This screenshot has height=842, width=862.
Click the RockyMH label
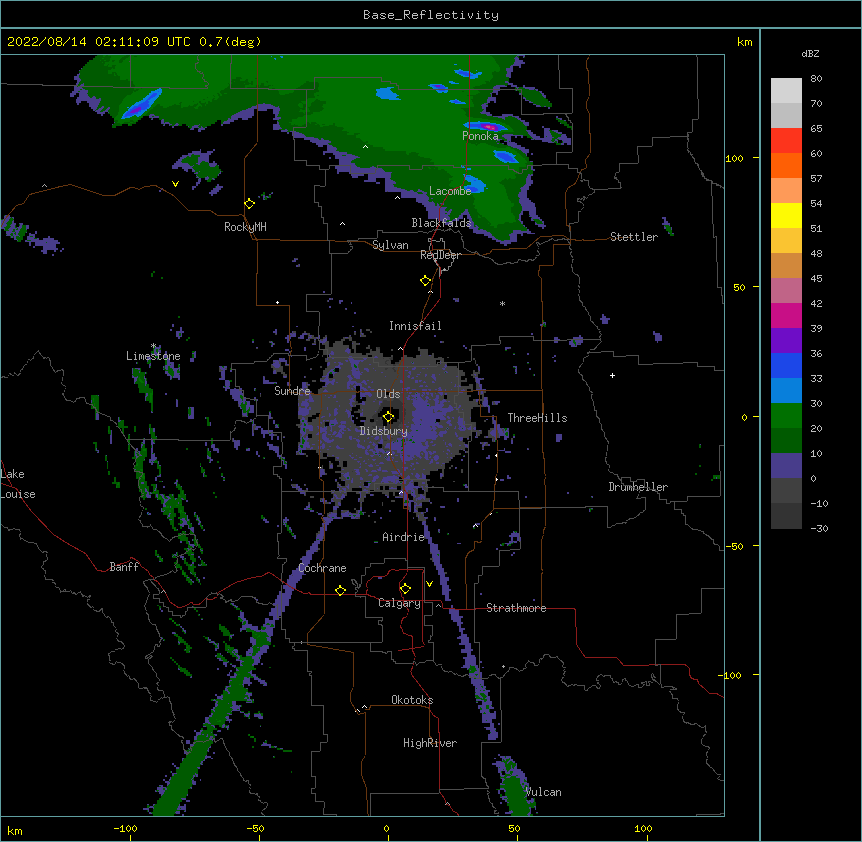click(245, 226)
